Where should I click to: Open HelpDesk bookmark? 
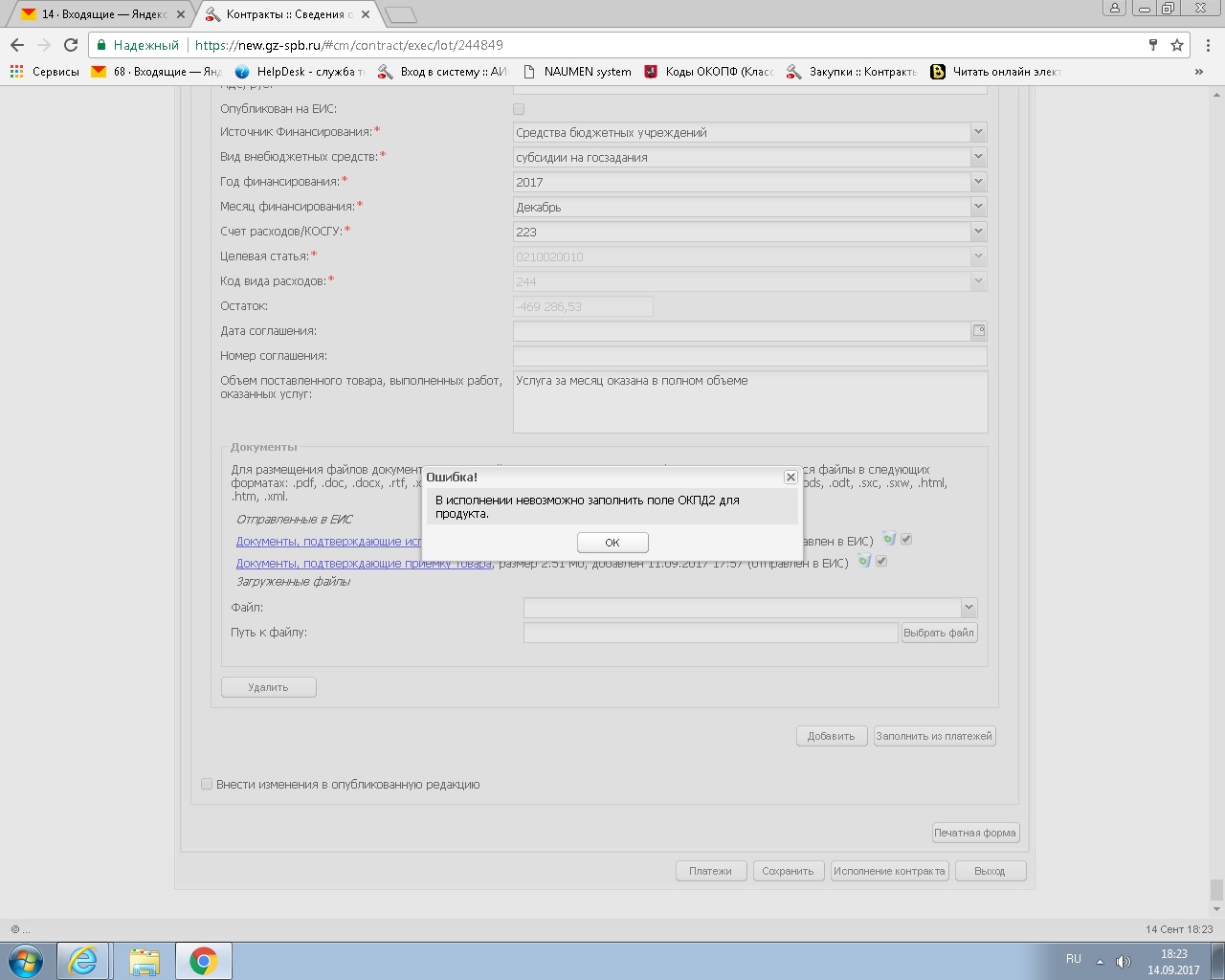pyautogui.click(x=300, y=72)
